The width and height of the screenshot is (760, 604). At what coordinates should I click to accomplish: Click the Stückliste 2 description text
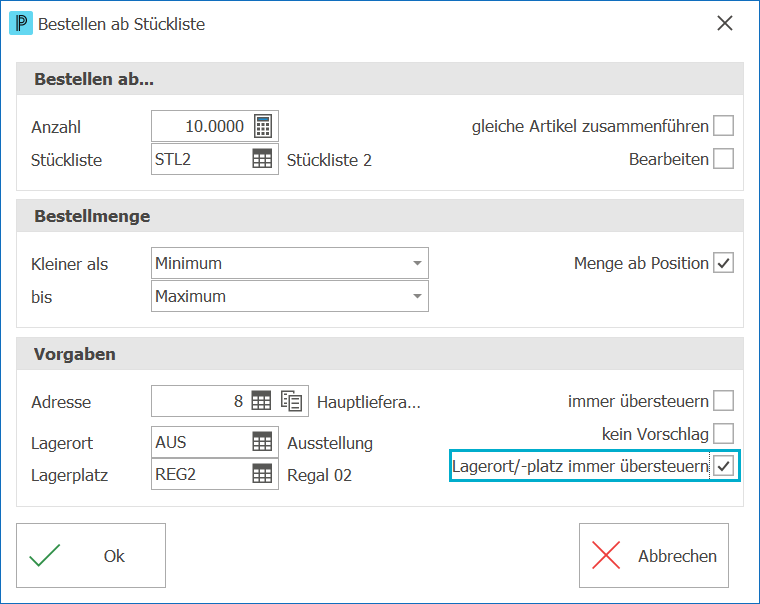329,160
